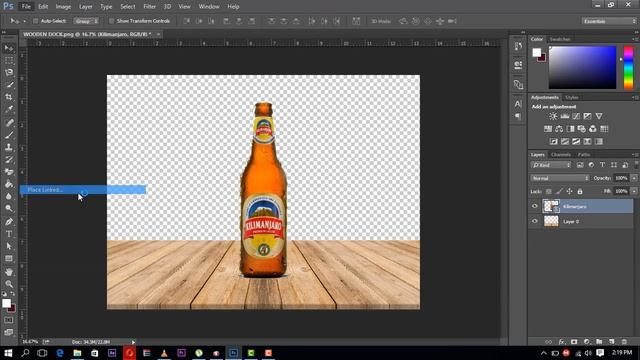Select the Path Selection arrow tool
Image resolution: width=640 pixels, height=360 pixels.
(9, 247)
